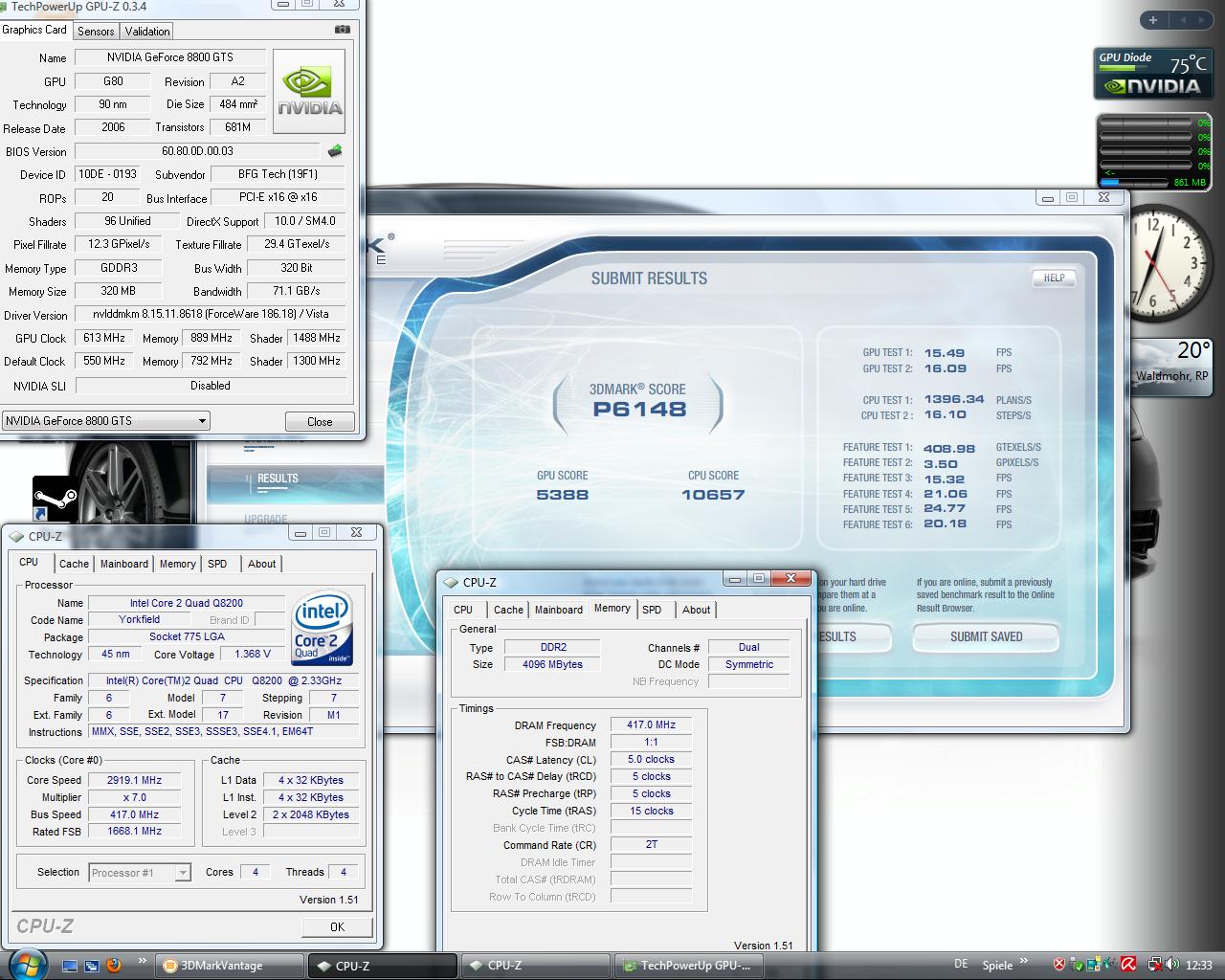Click the NVIDIA logo in GPU-Z
The width and height of the screenshot is (1225, 980).
point(309,91)
